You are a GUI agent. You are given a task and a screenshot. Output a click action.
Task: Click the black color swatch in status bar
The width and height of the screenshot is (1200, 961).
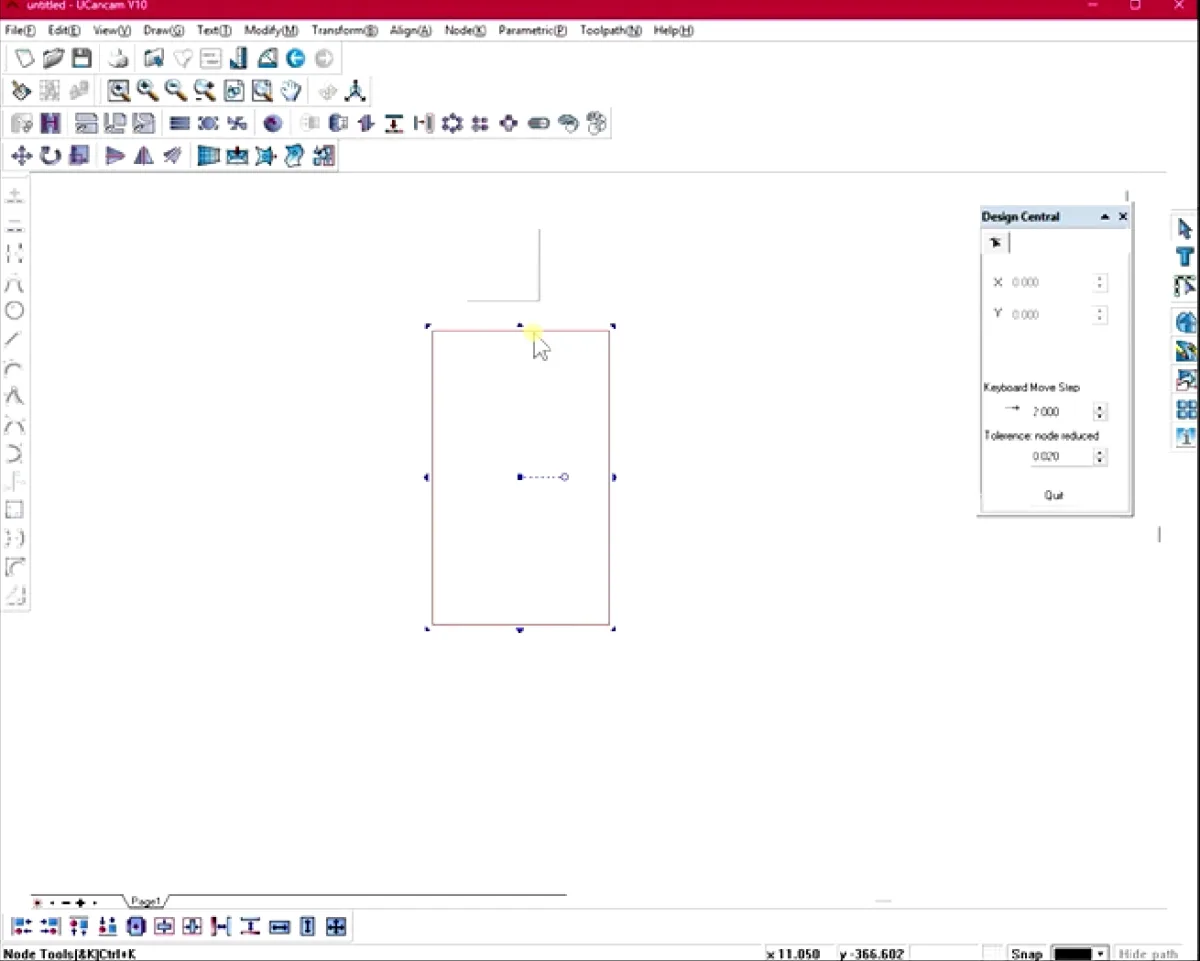(x=1073, y=953)
